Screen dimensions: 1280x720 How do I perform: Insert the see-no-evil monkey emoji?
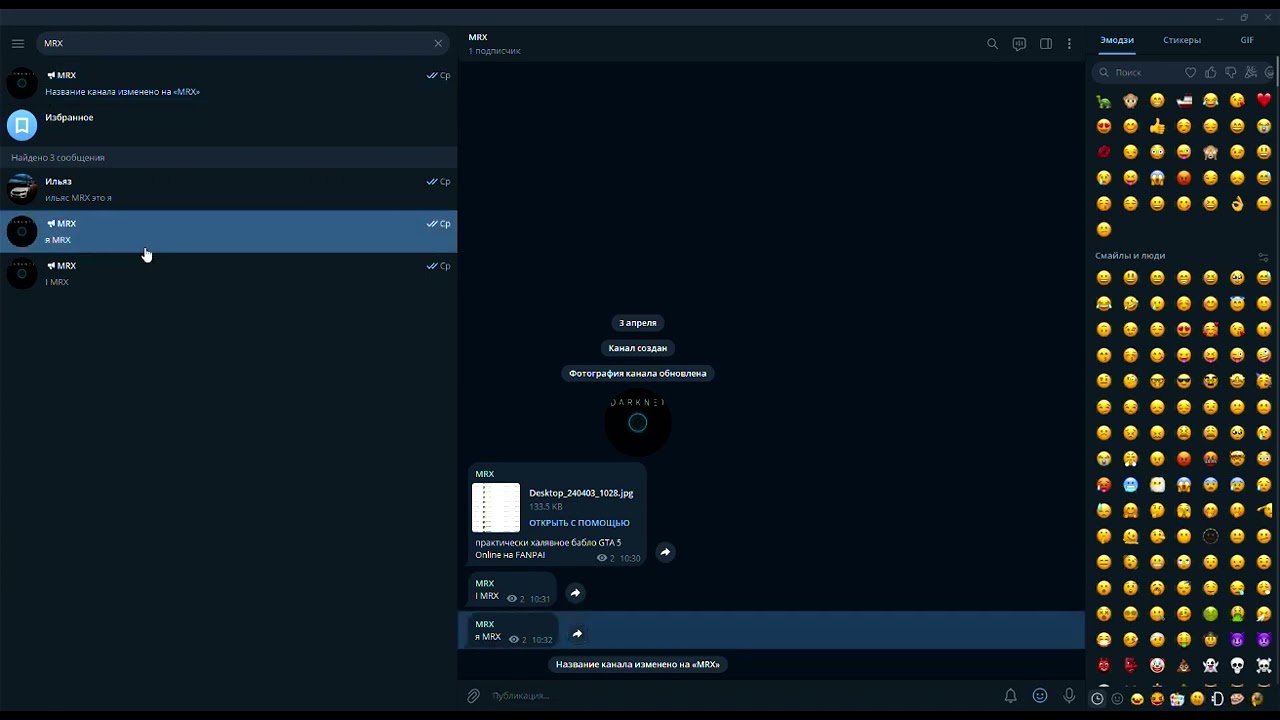1211,152
